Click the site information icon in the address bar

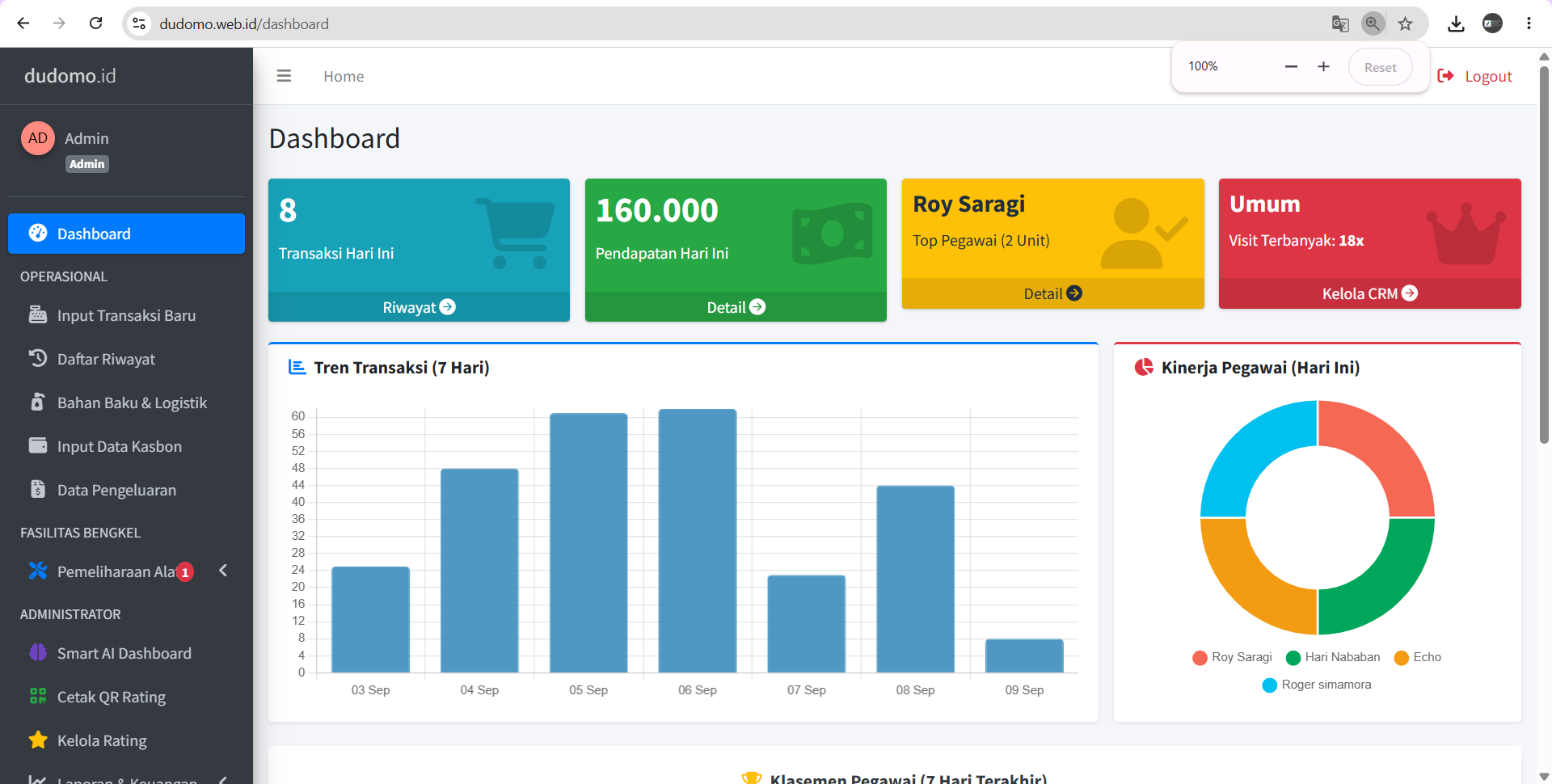pos(140,23)
